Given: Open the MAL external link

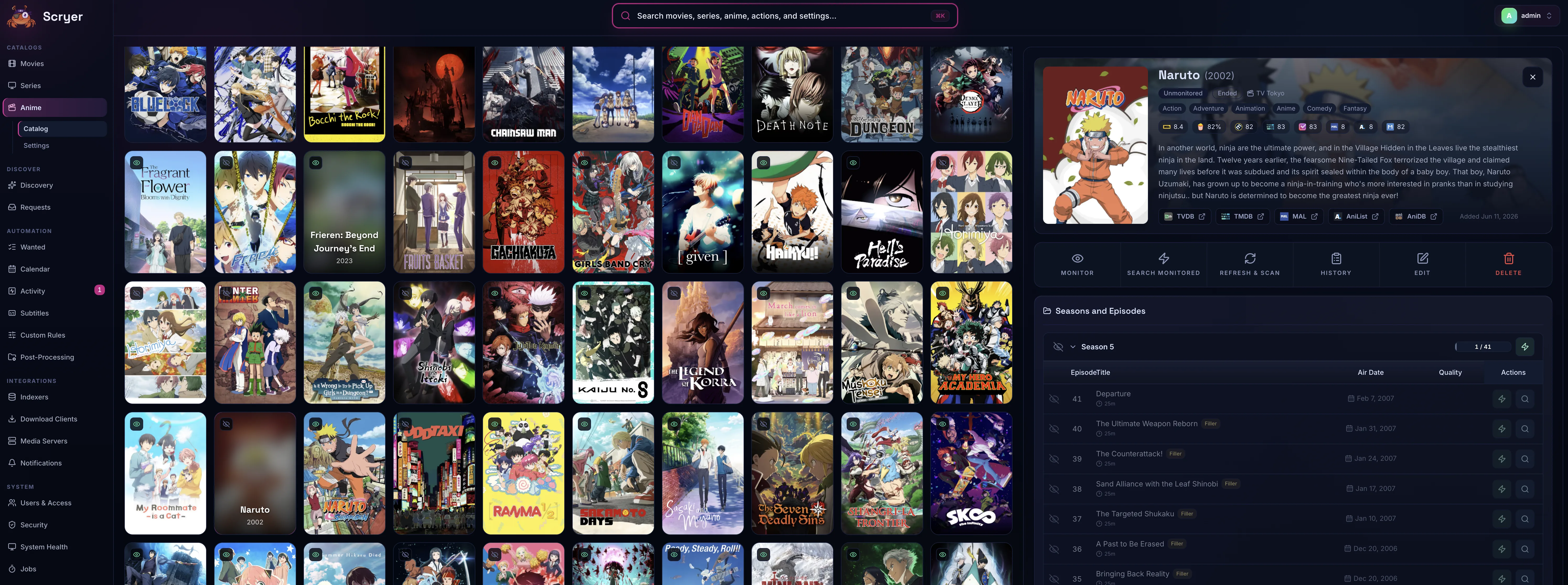Looking at the screenshot, I should pyautogui.click(x=1298, y=216).
